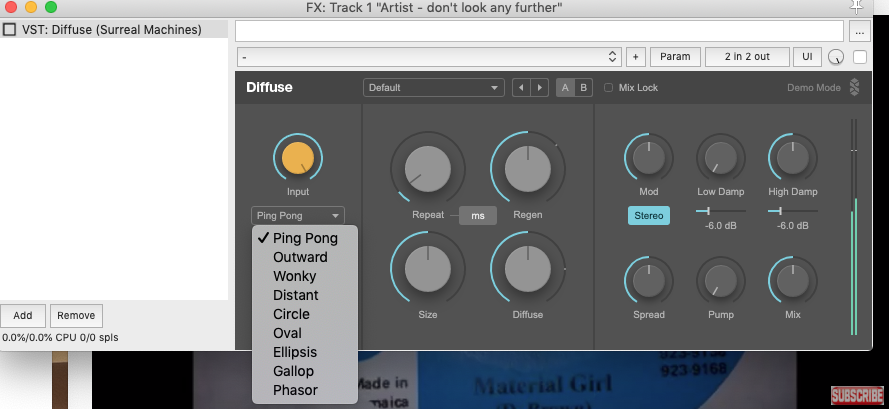Screen dimensions: 889x409
Task: Click the UI button
Action: (x=807, y=57)
